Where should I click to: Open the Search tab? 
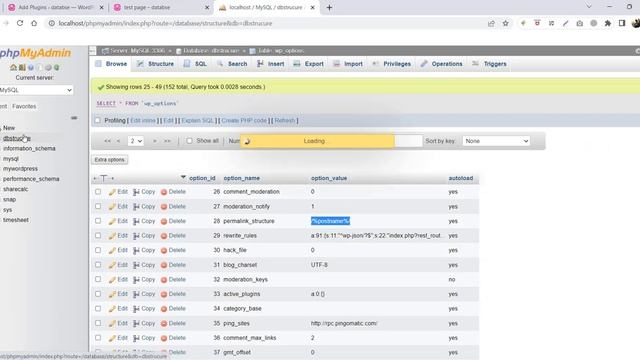232,64
